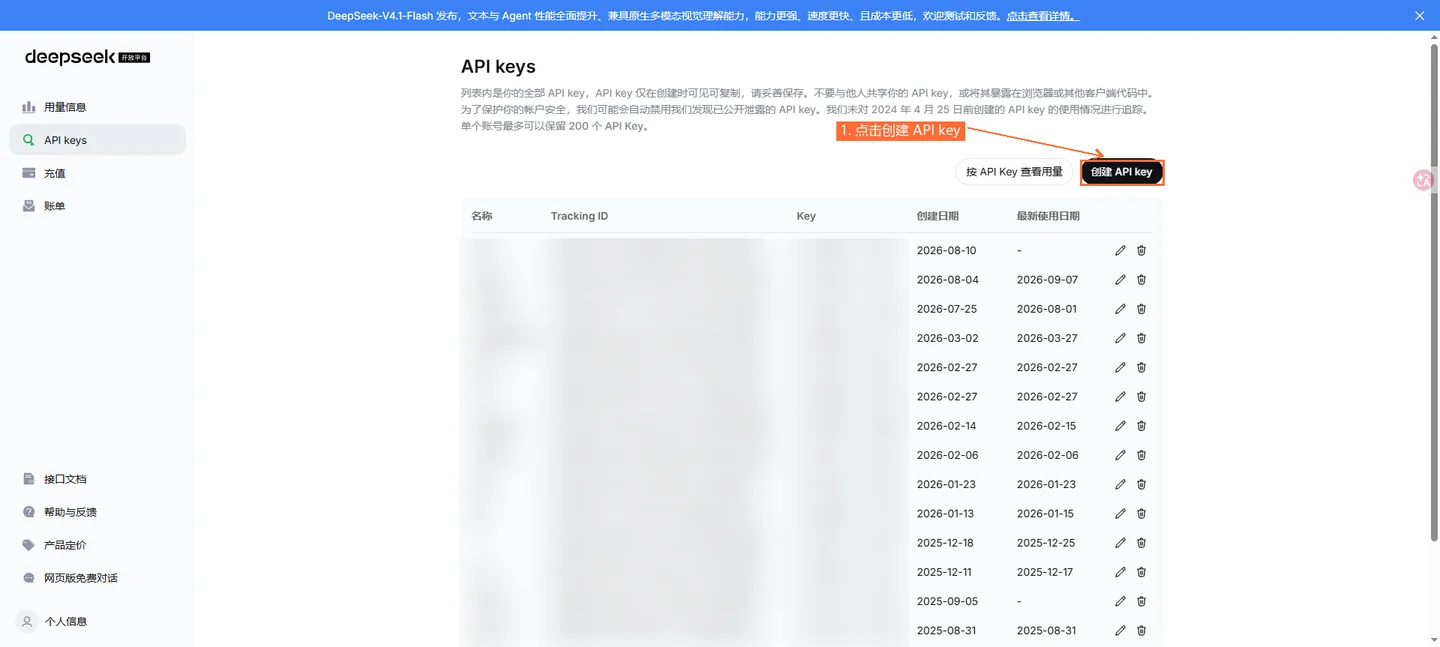
Task: Click creation date 2025-09-05
Action: (947, 601)
